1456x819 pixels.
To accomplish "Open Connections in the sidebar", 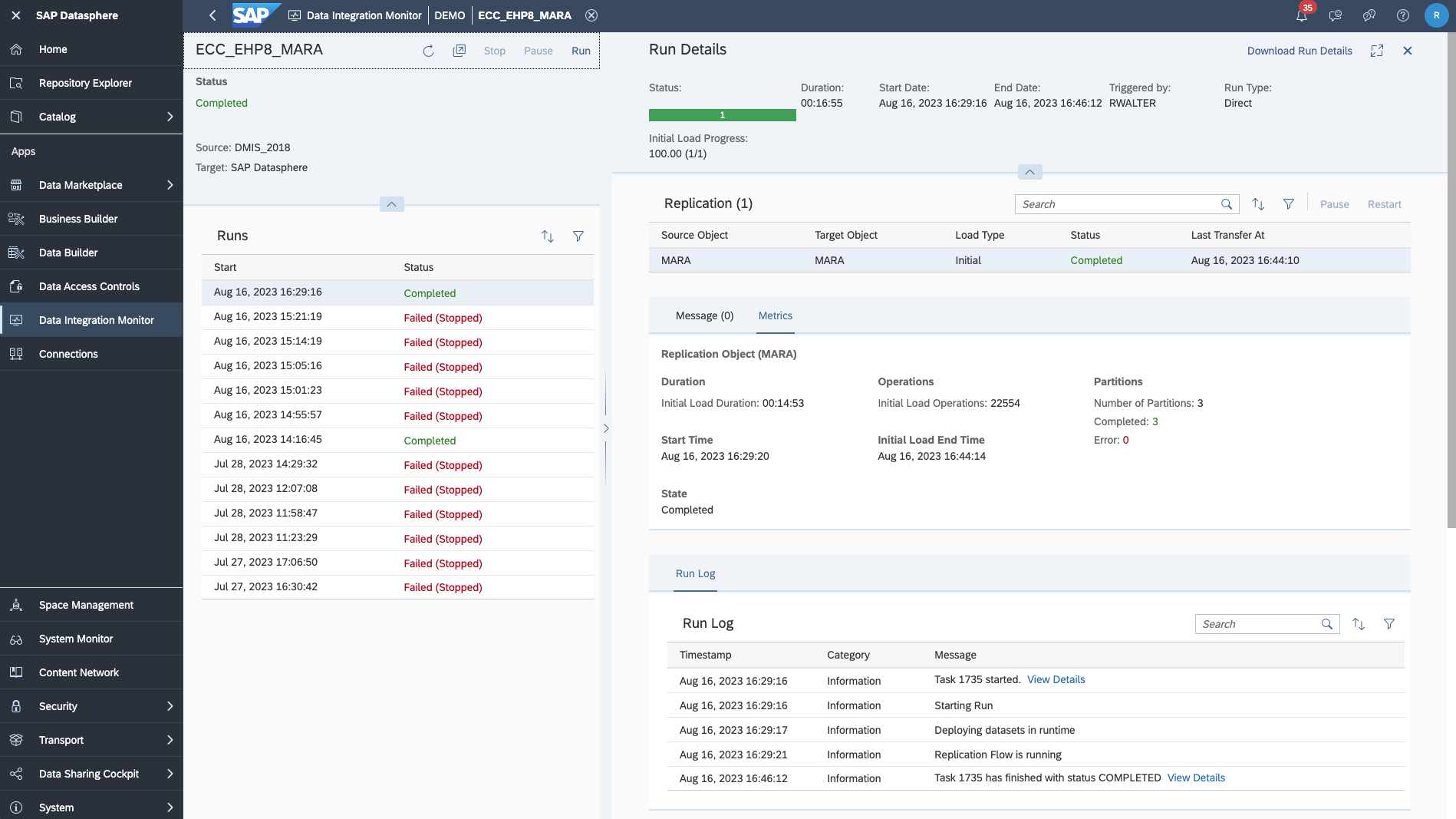I will [68, 354].
